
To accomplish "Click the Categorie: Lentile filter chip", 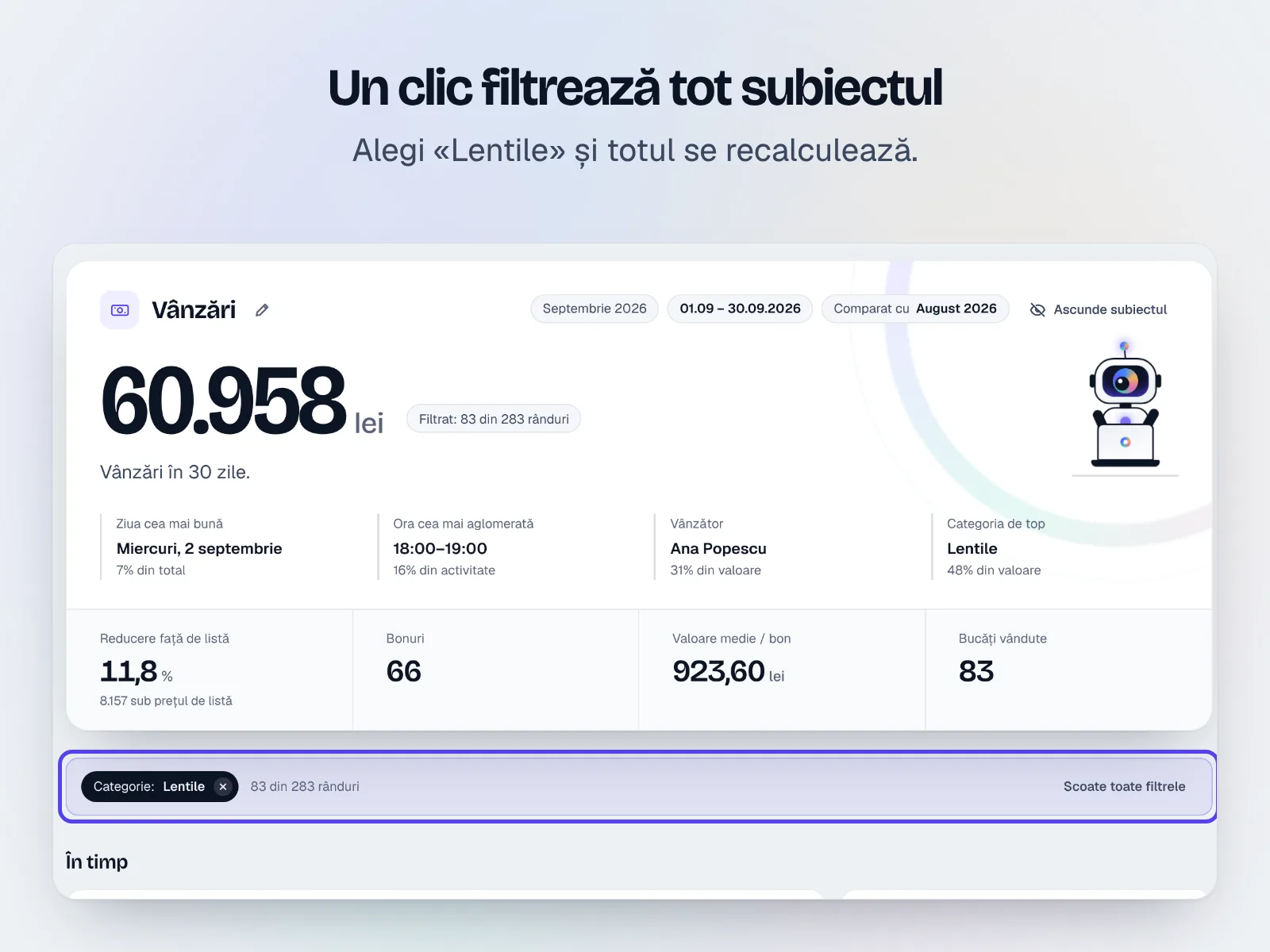I will 160,787.
